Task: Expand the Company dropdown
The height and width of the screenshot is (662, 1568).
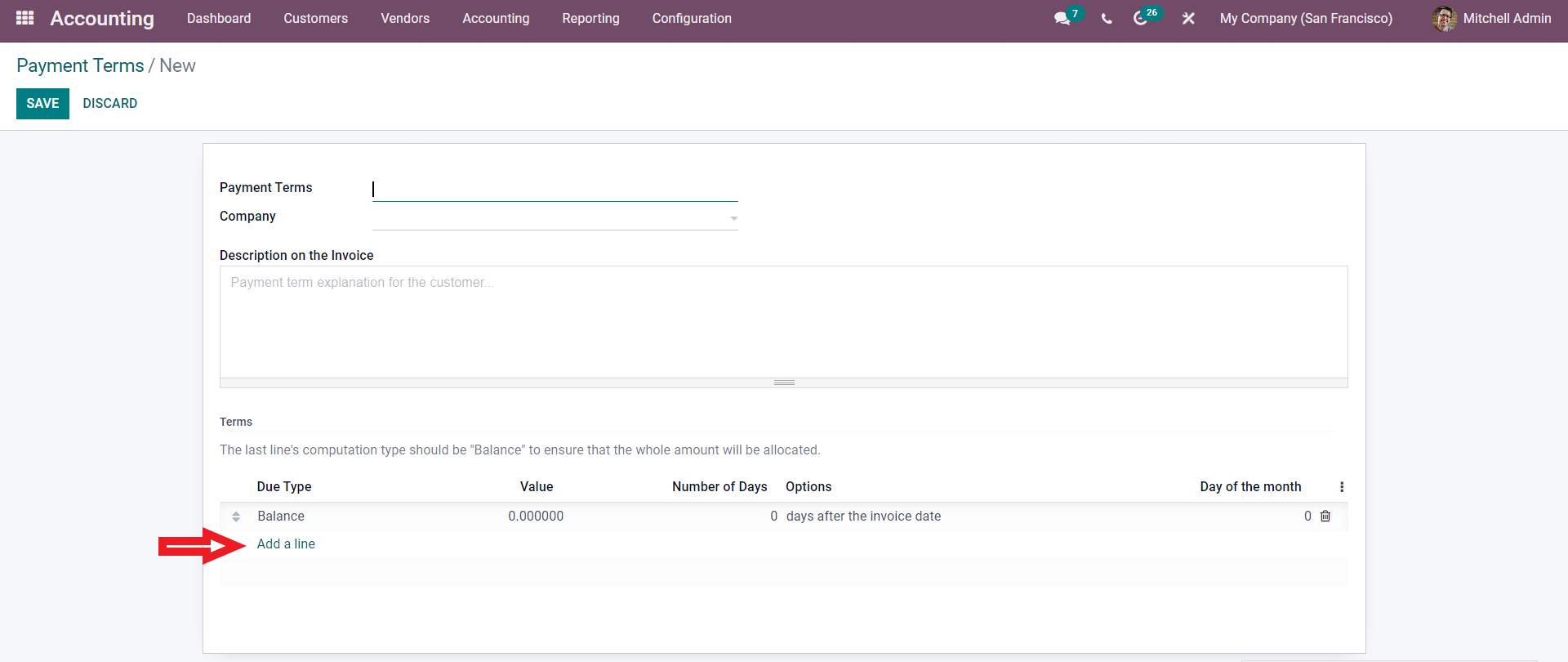Action: [733, 218]
